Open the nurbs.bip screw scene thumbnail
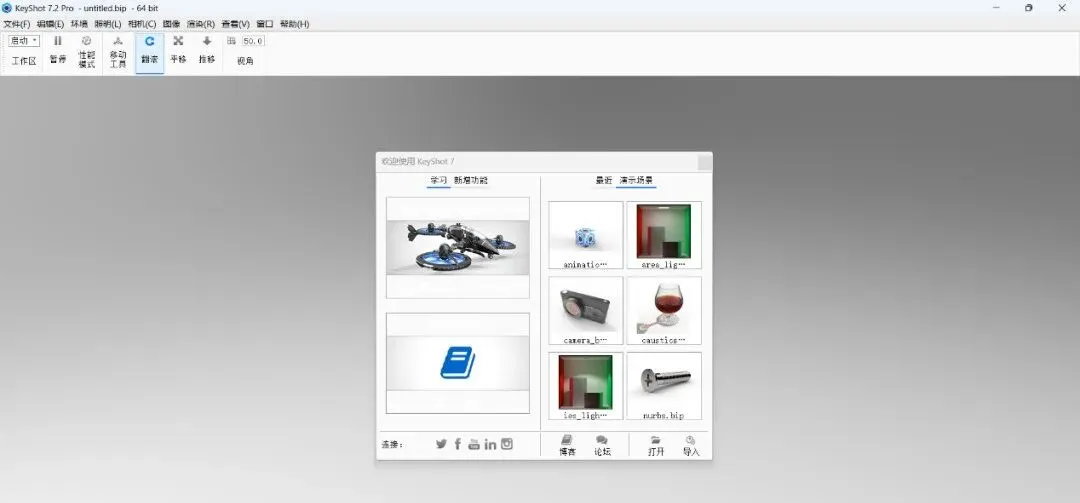This screenshot has height=503, width=1080. pos(664,386)
